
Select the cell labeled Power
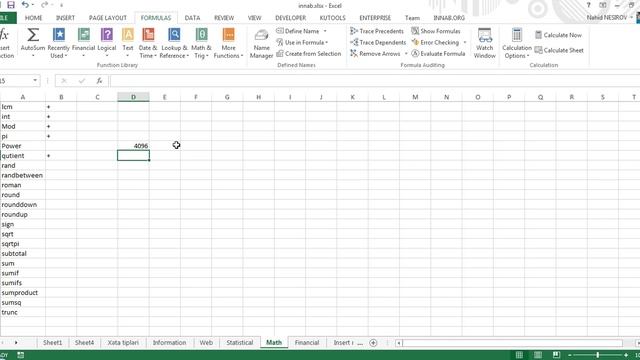pos(23,146)
